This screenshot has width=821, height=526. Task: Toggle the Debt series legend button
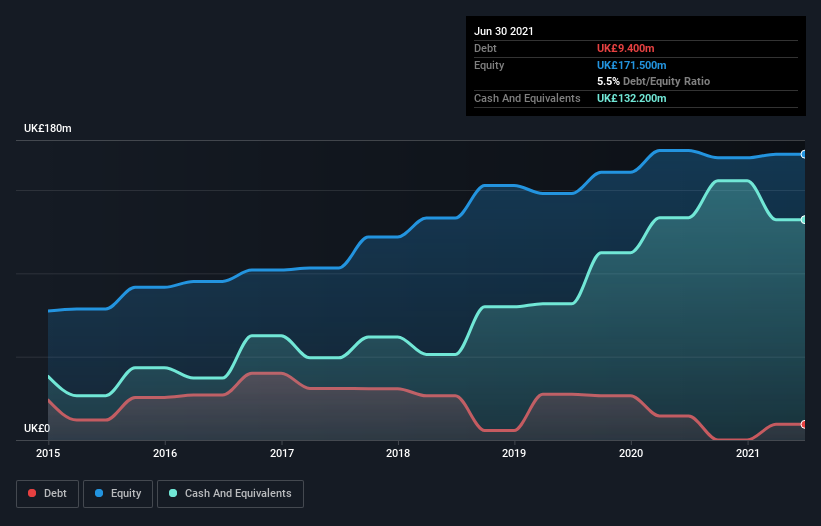[x=47, y=494]
